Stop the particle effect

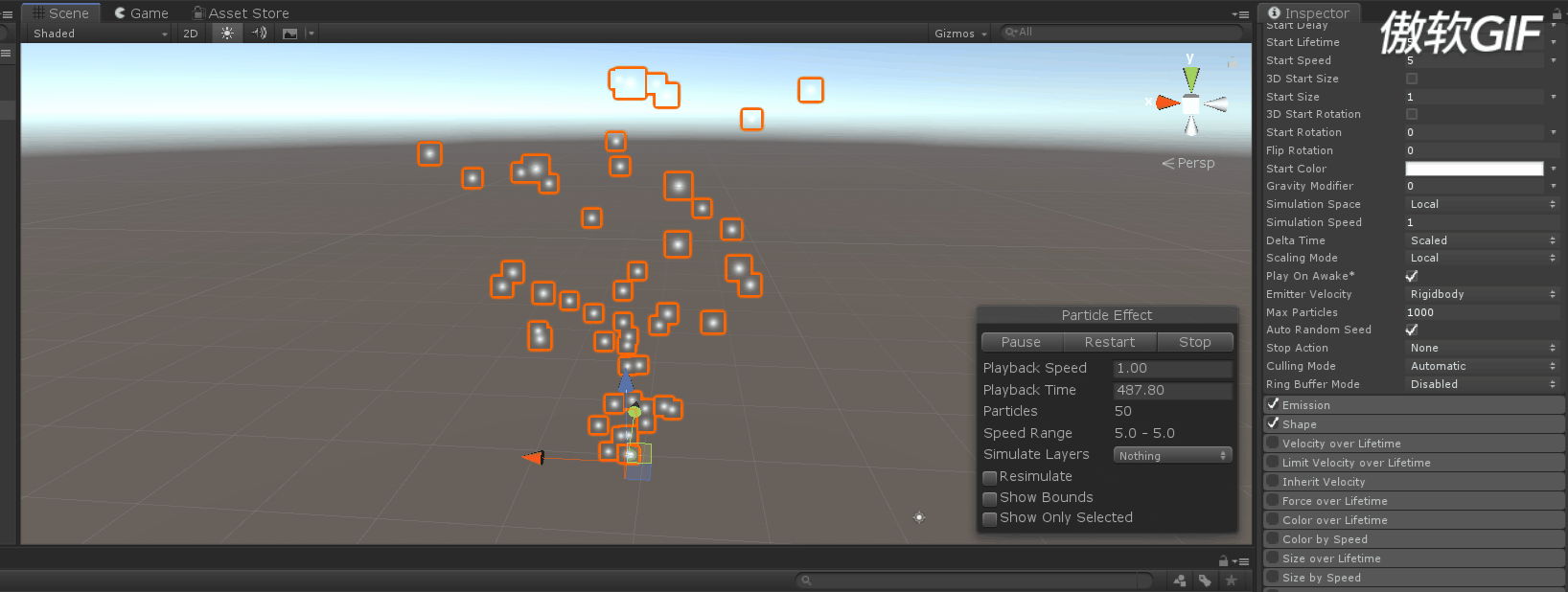click(x=1195, y=342)
